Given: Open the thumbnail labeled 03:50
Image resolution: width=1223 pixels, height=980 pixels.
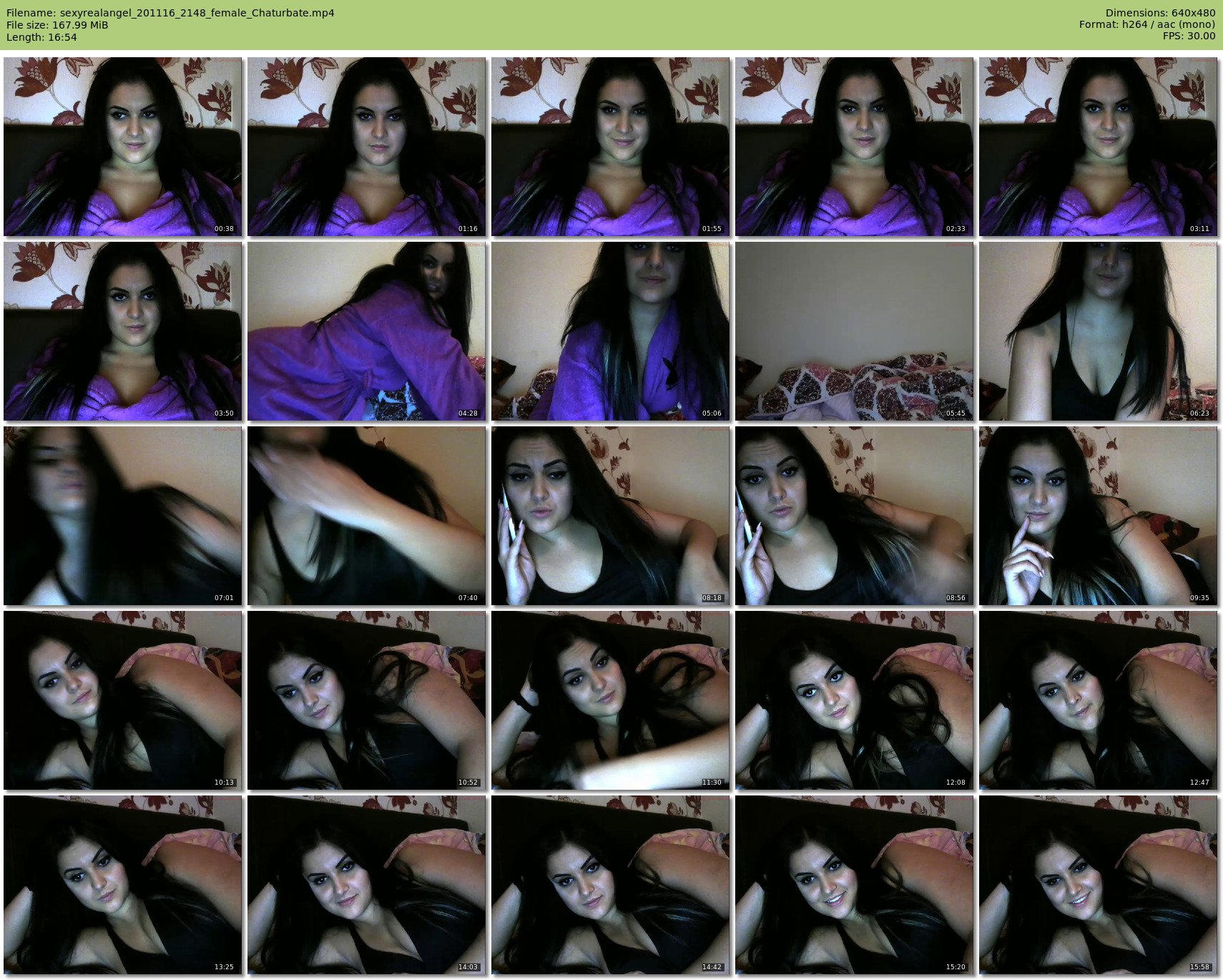Looking at the screenshot, I should coord(122,331).
